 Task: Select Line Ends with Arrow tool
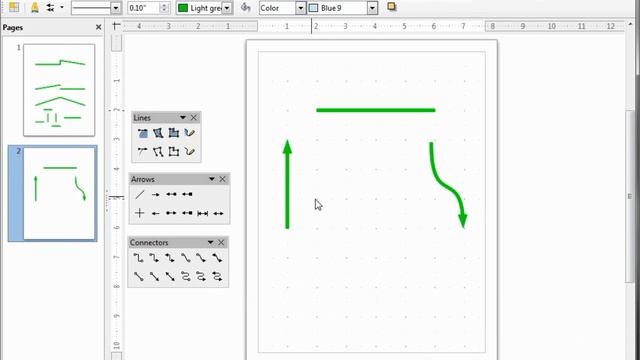pyautogui.click(x=156, y=194)
